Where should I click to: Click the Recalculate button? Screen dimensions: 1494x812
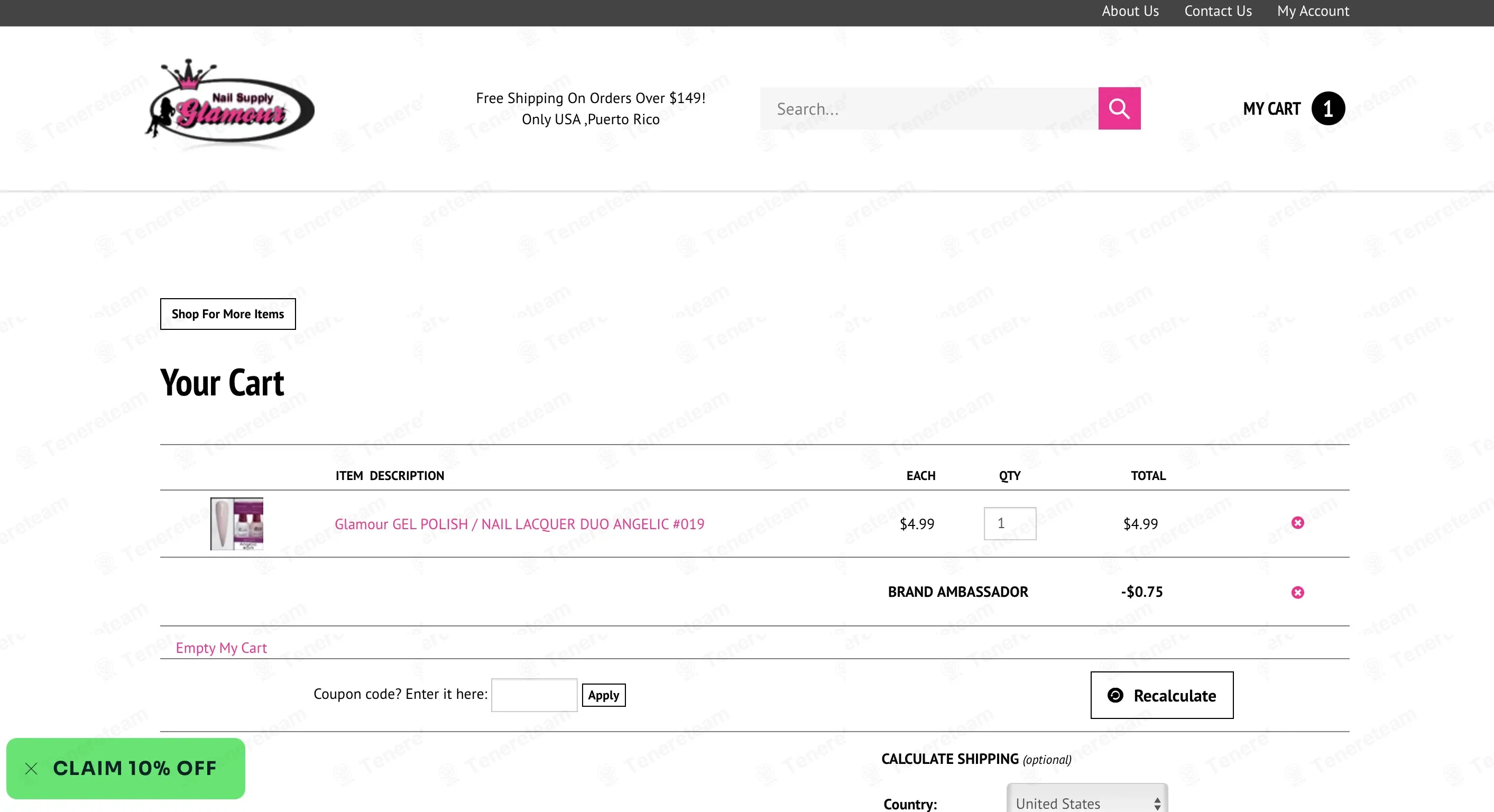pyautogui.click(x=1161, y=695)
